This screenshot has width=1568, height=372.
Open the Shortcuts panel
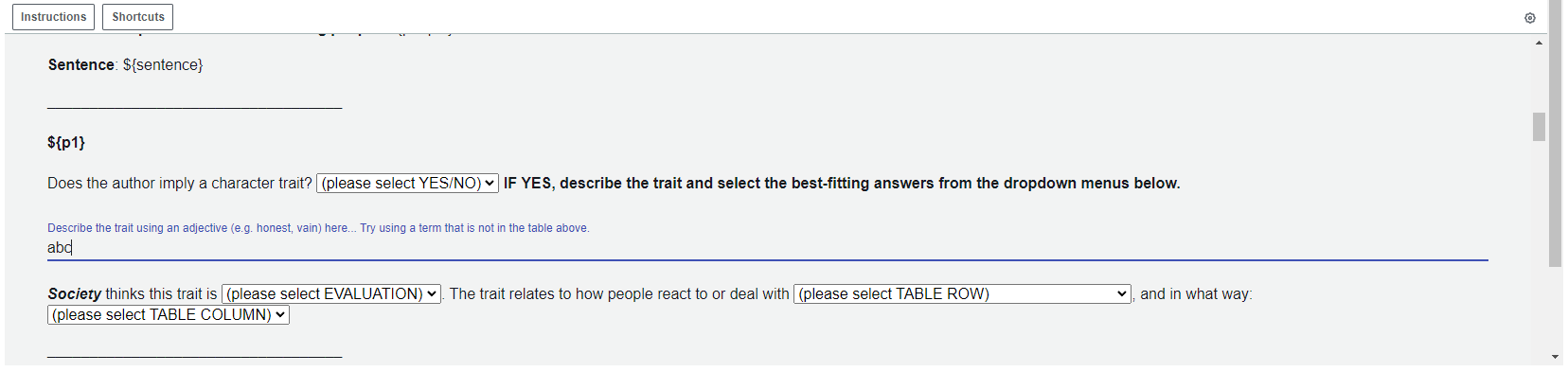(x=138, y=17)
